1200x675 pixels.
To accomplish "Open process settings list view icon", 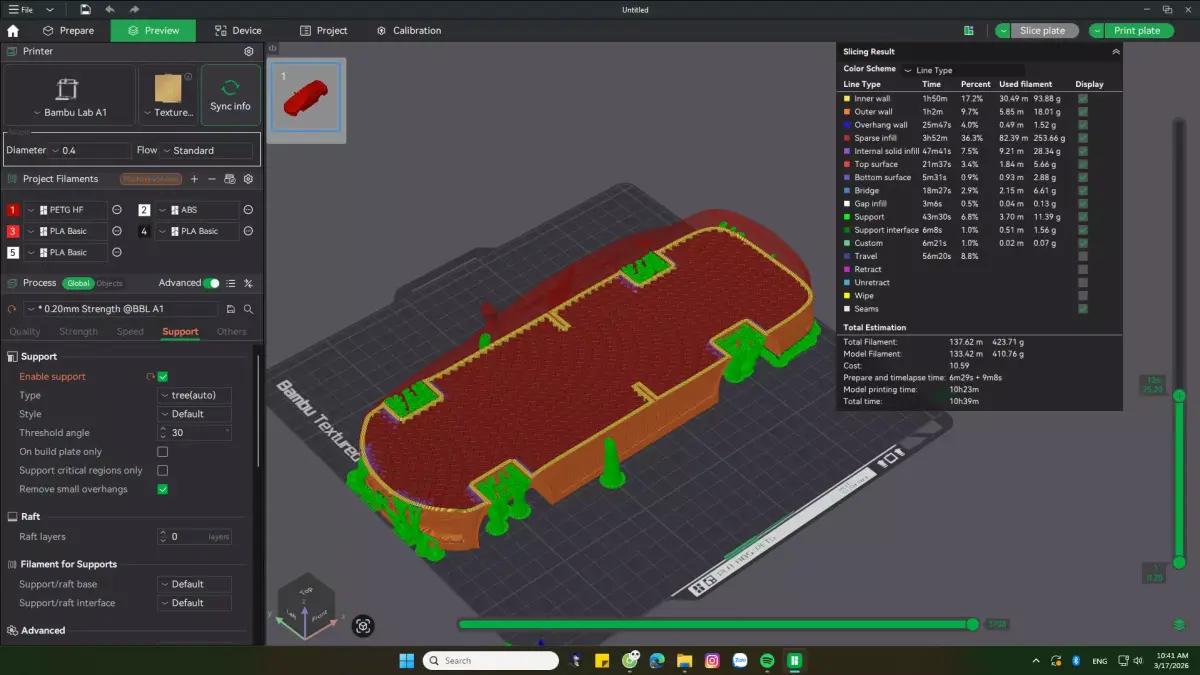I will click(231, 283).
